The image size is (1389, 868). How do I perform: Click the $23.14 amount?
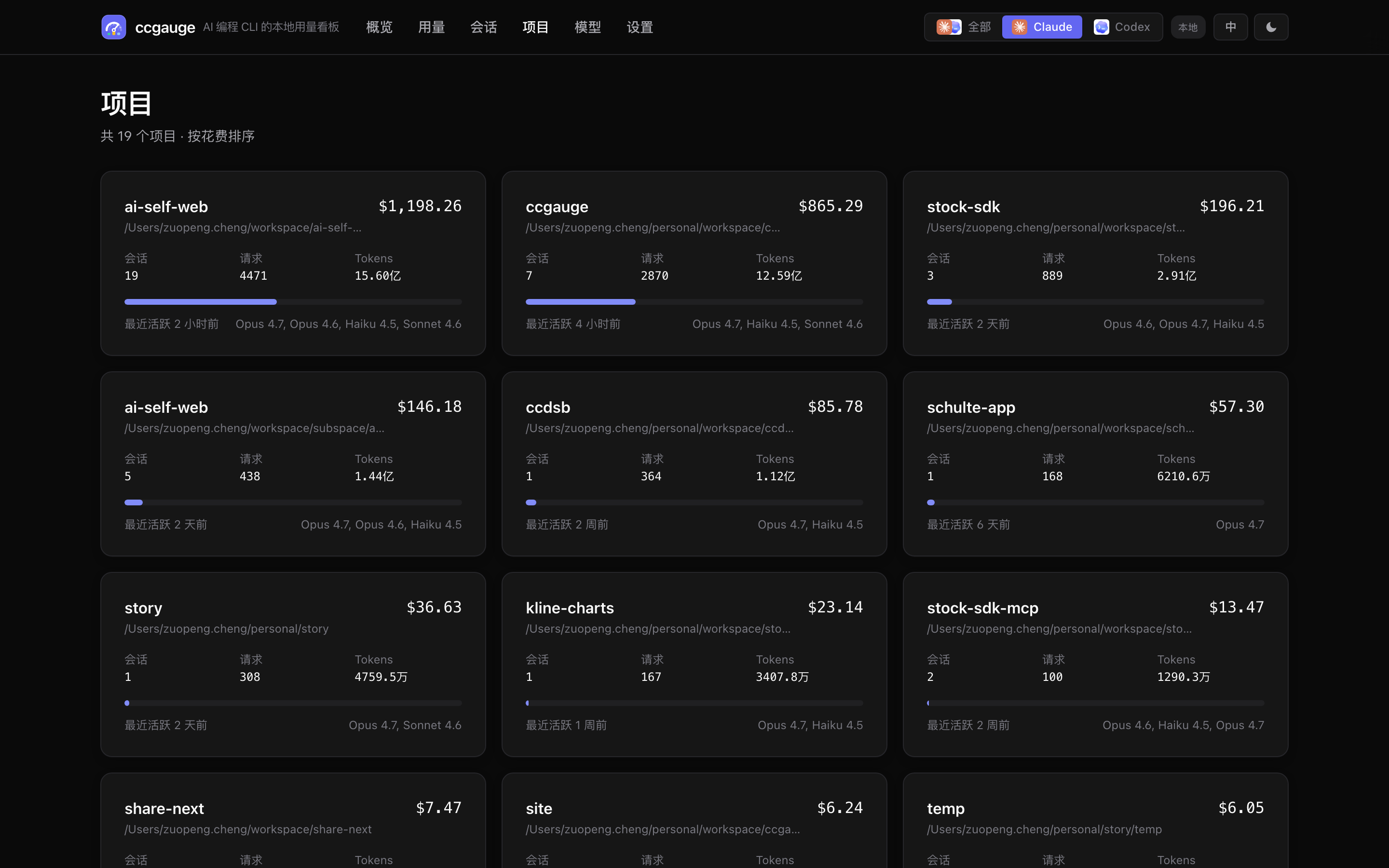tap(835, 607)
